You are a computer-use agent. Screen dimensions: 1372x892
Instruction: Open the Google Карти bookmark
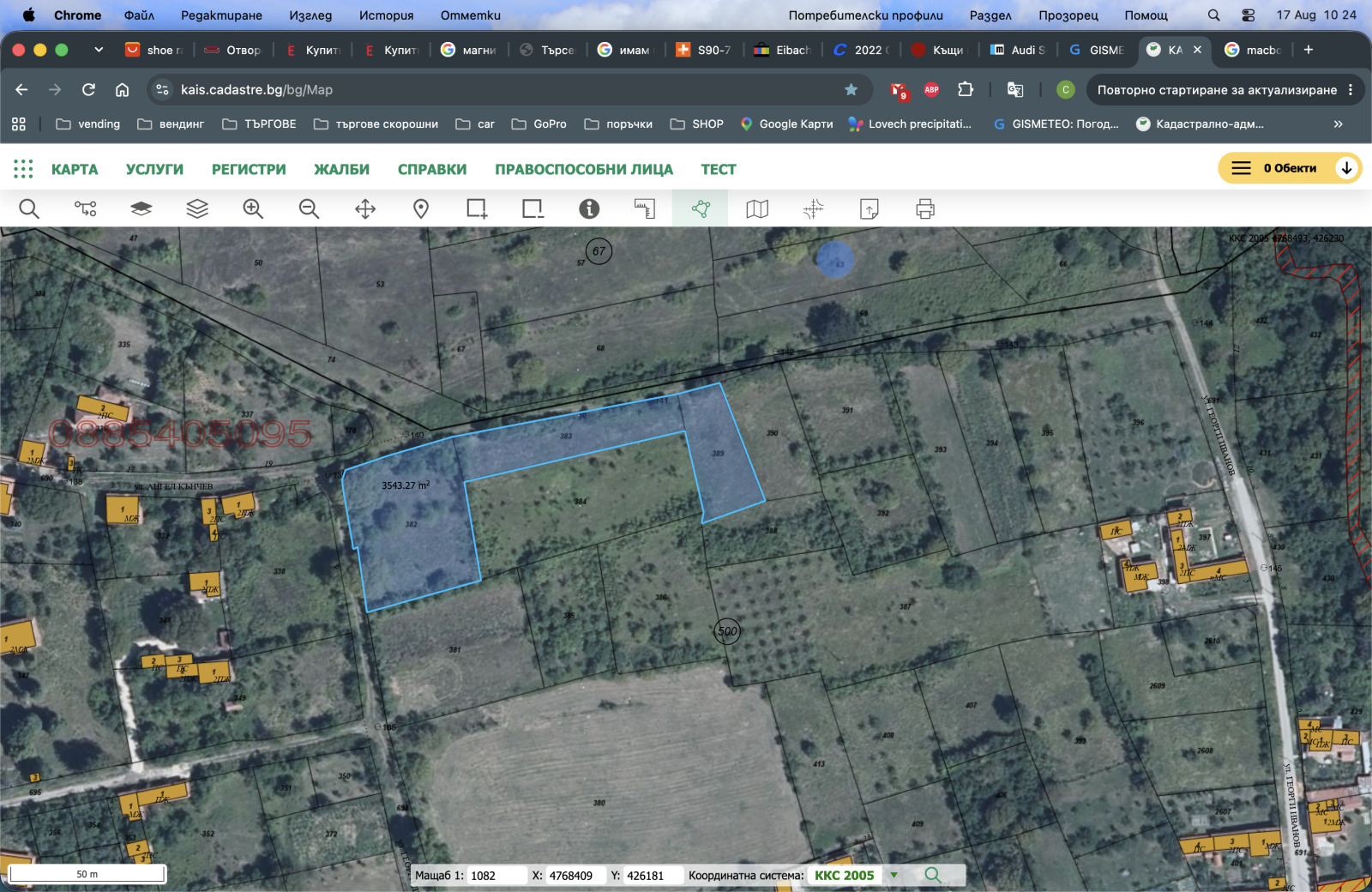[786, 124]
